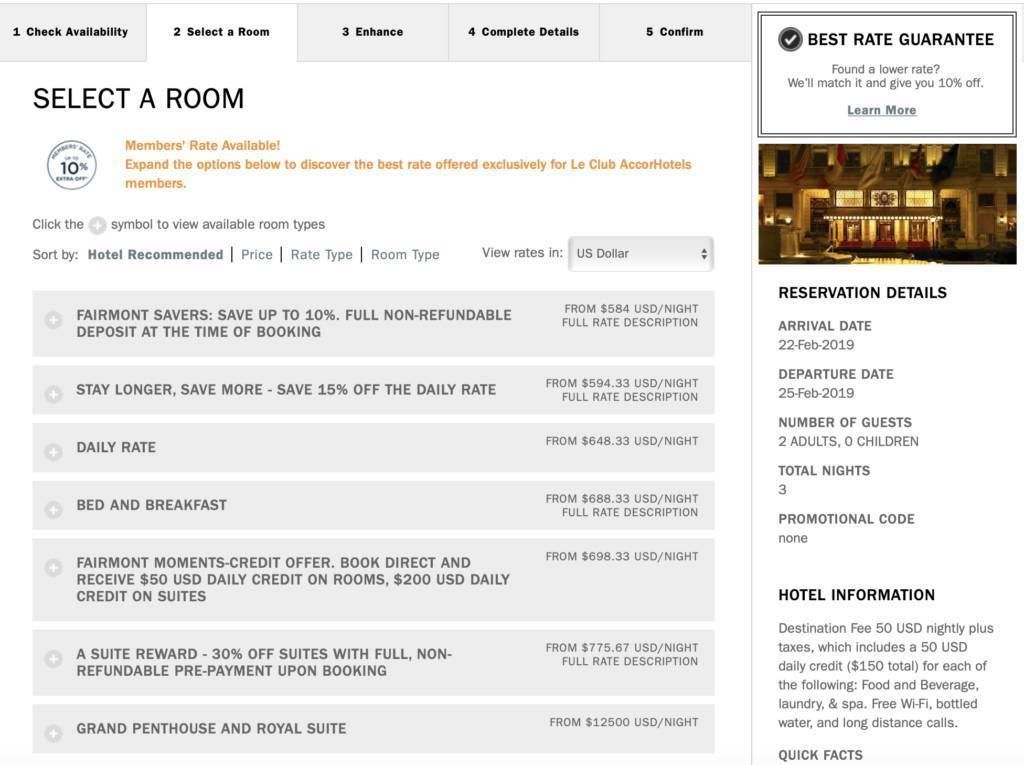Click the From $648.33 USD/Night price

pos(622,442)
